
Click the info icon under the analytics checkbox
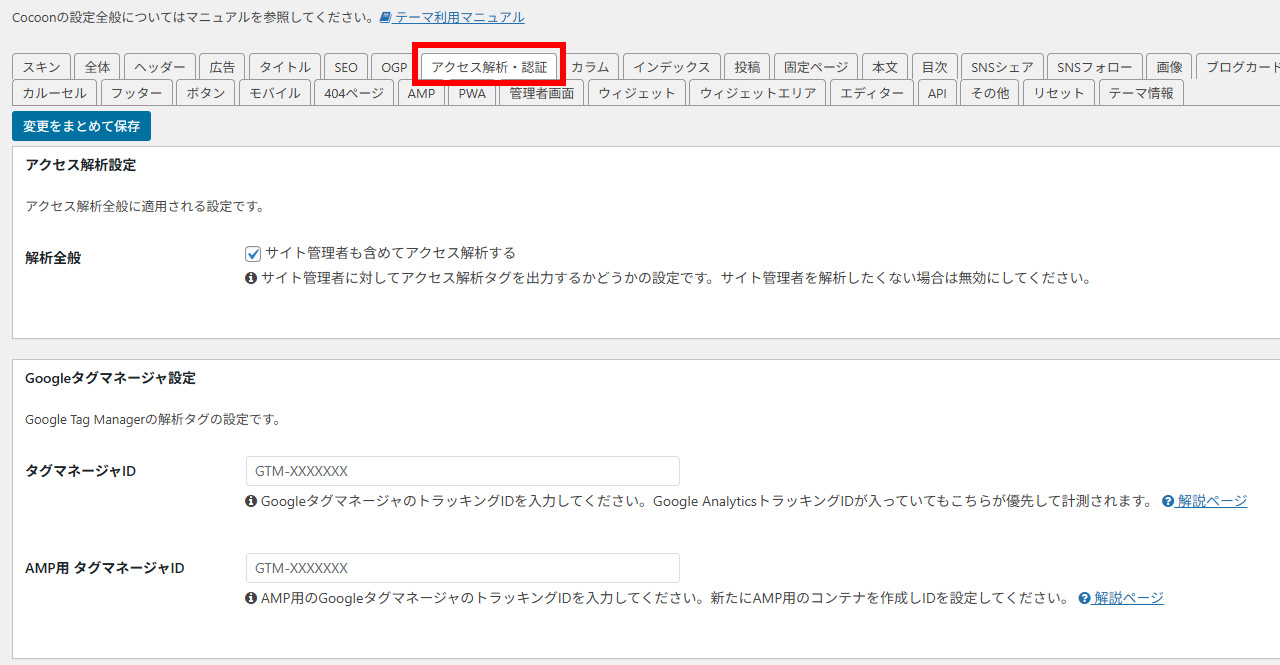coord(250,279)
